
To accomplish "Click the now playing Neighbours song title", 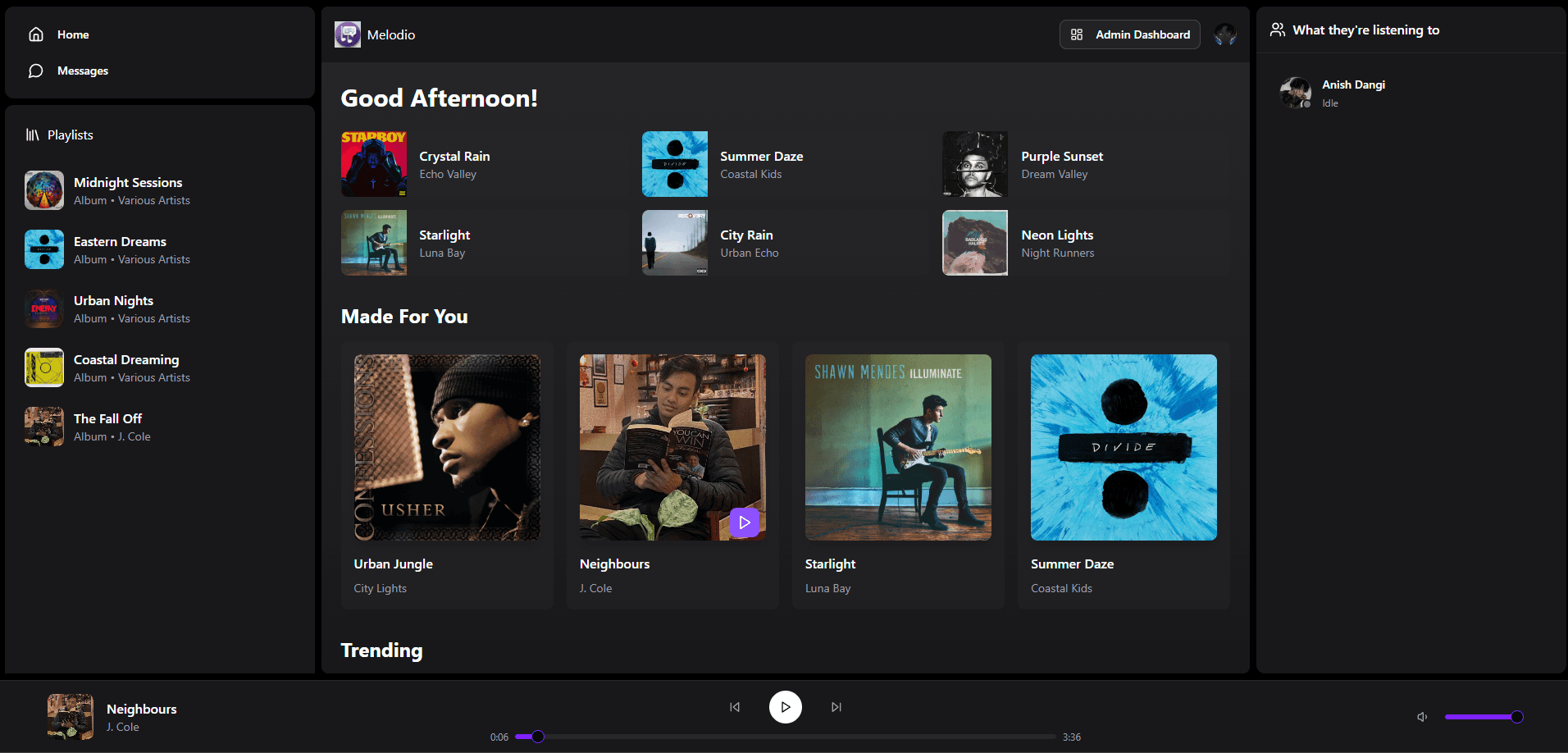I will [x=141, y=710].
